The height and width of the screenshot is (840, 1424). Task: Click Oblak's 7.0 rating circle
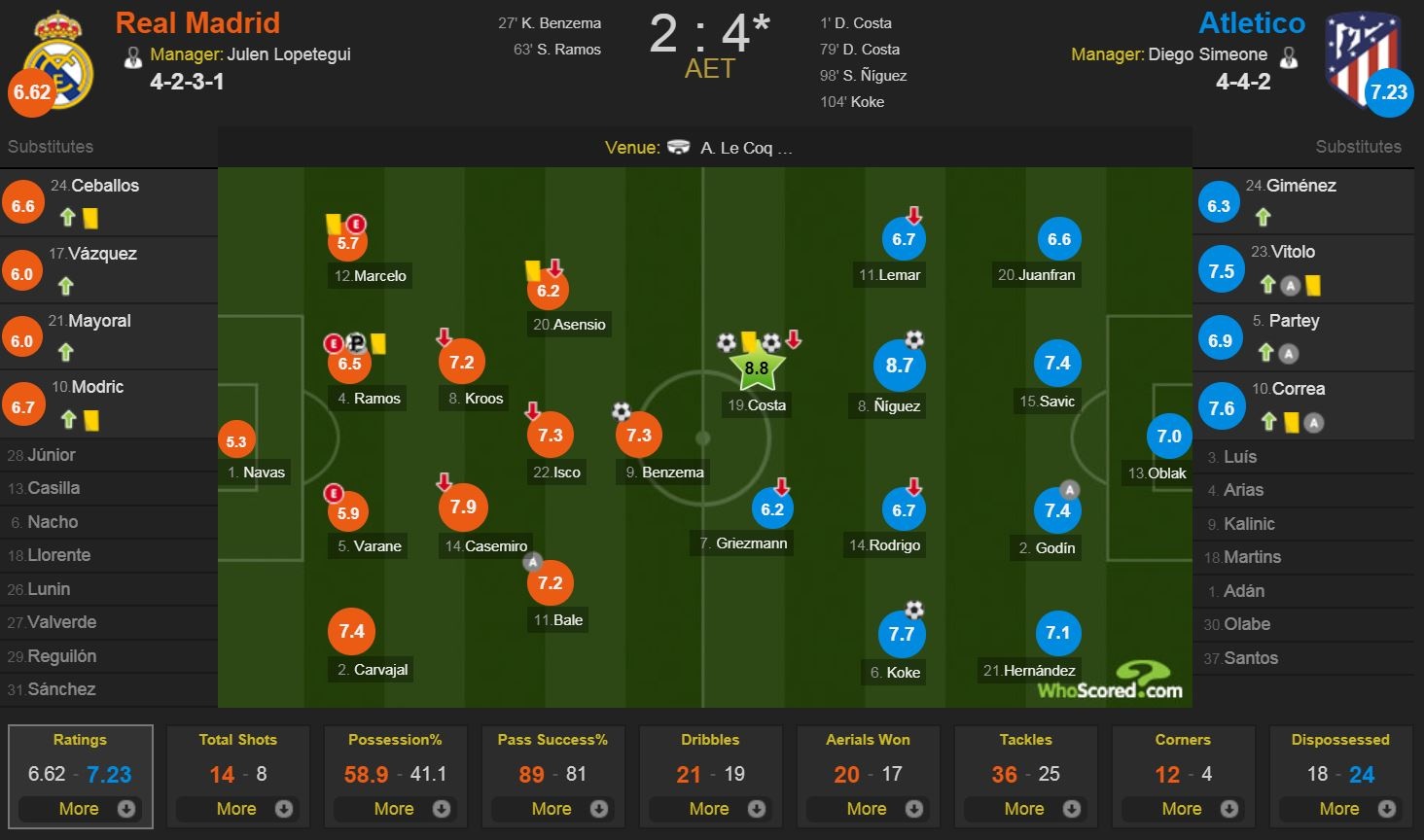(1168, 437)
